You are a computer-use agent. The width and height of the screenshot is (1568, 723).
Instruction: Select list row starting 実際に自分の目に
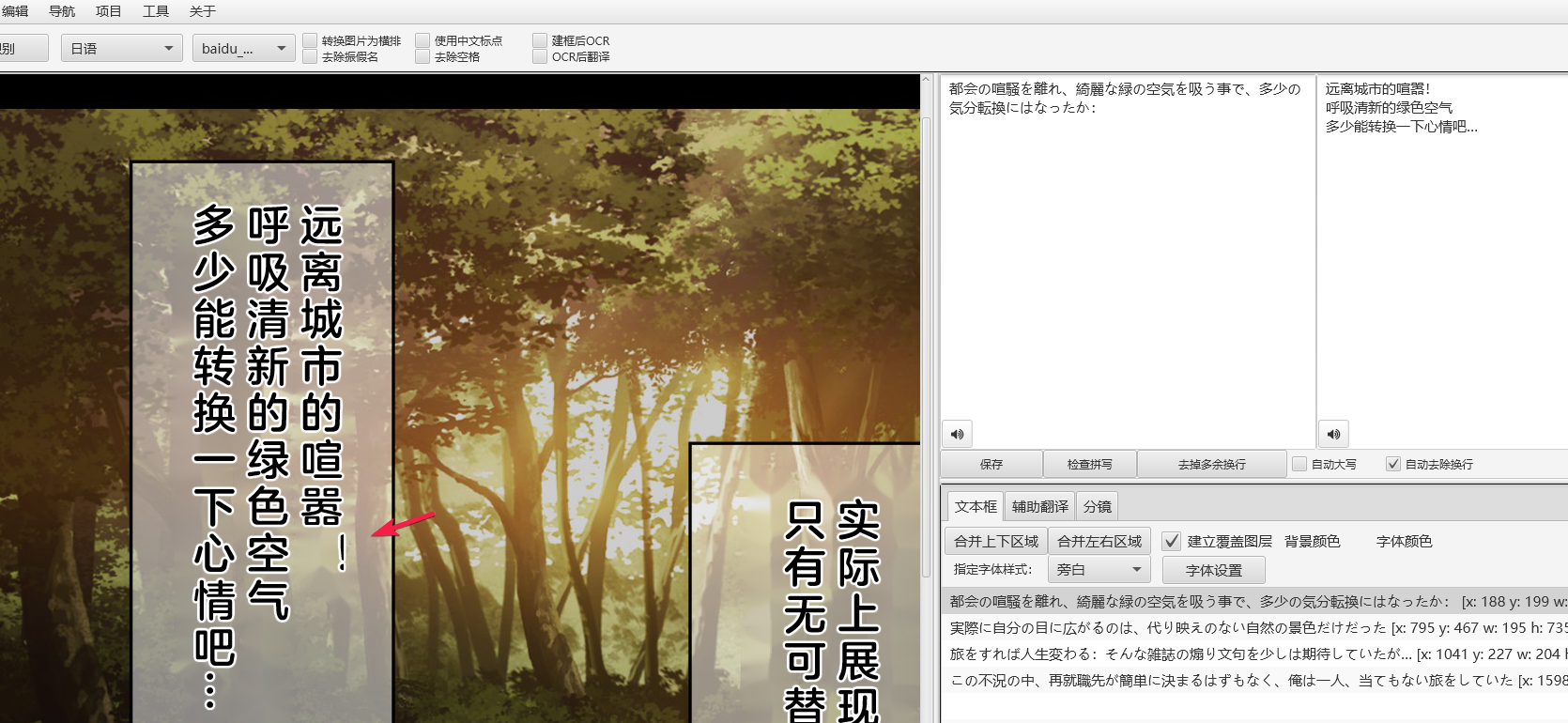point(1255,627)
